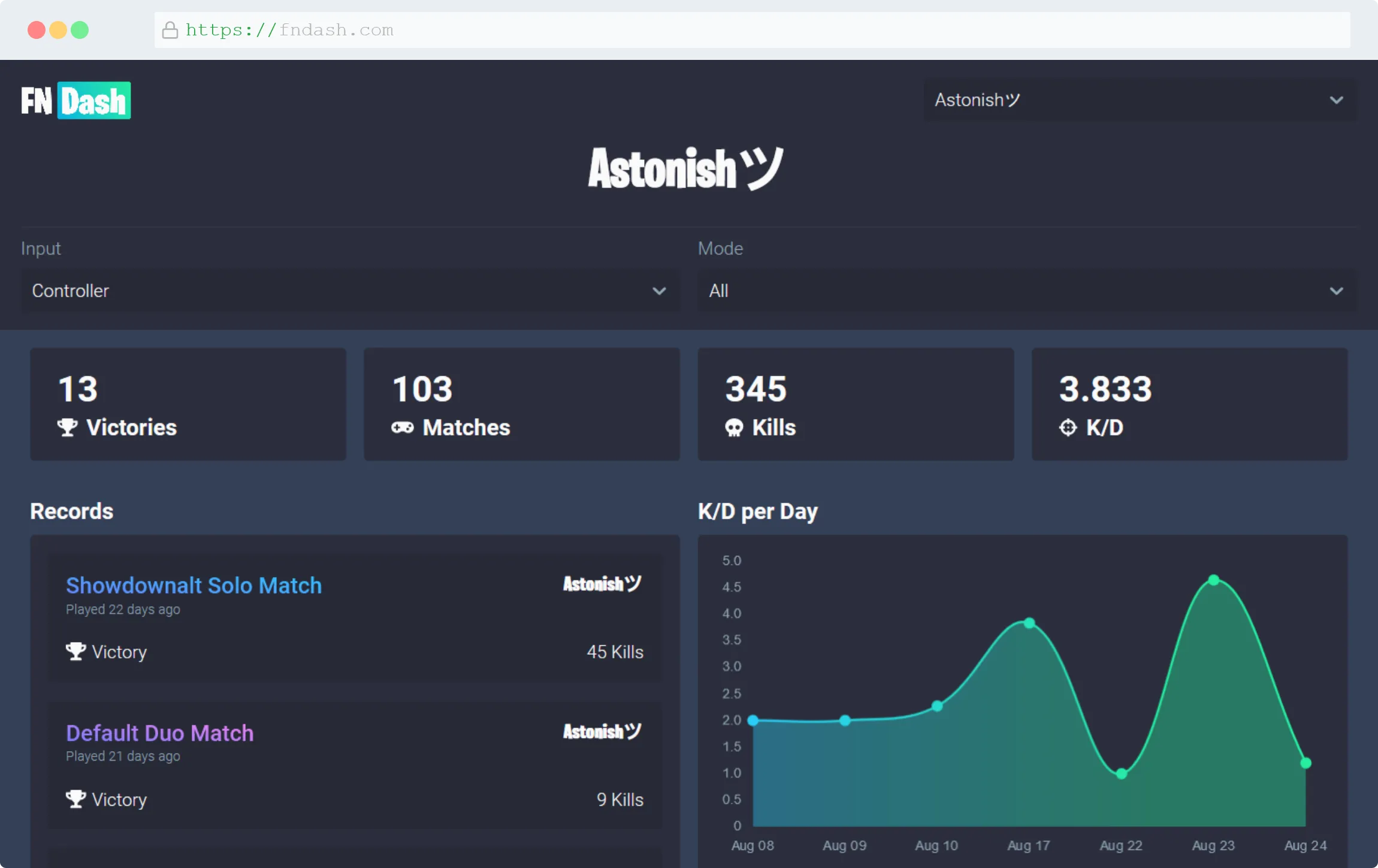Click the gamepad icon beside Matches
Screen dimensions: 1378x868
402,428
